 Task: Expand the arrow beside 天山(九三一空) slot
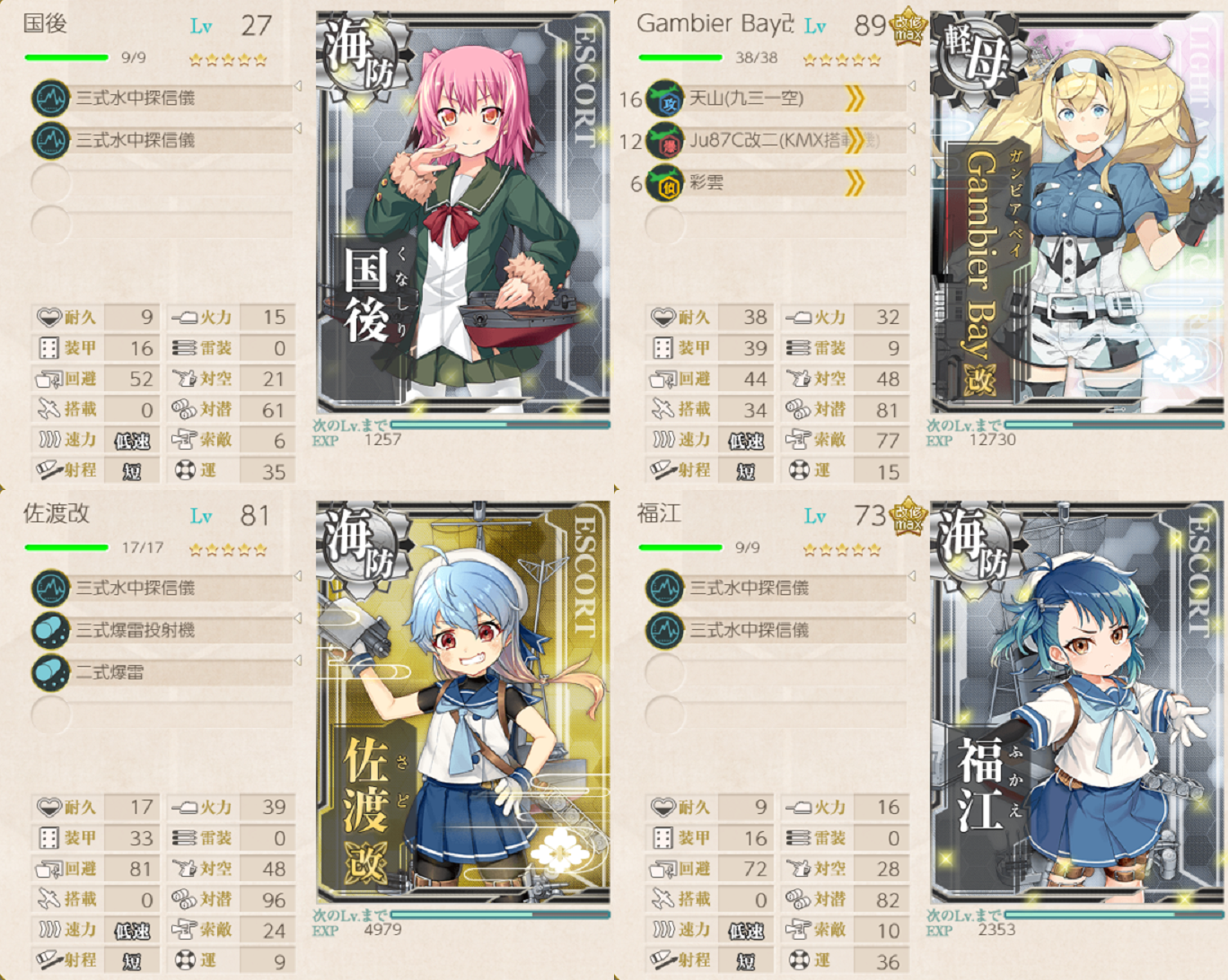[x=912, y=87]
